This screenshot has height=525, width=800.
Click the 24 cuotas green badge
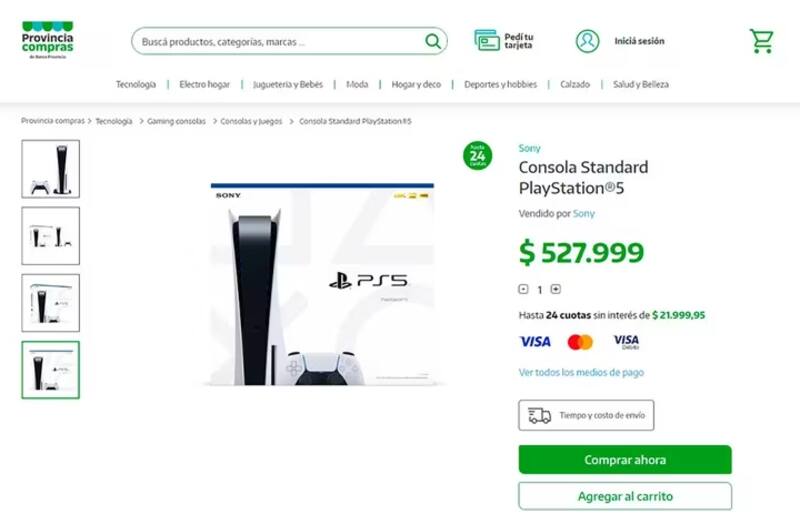[x=478, y=156]
